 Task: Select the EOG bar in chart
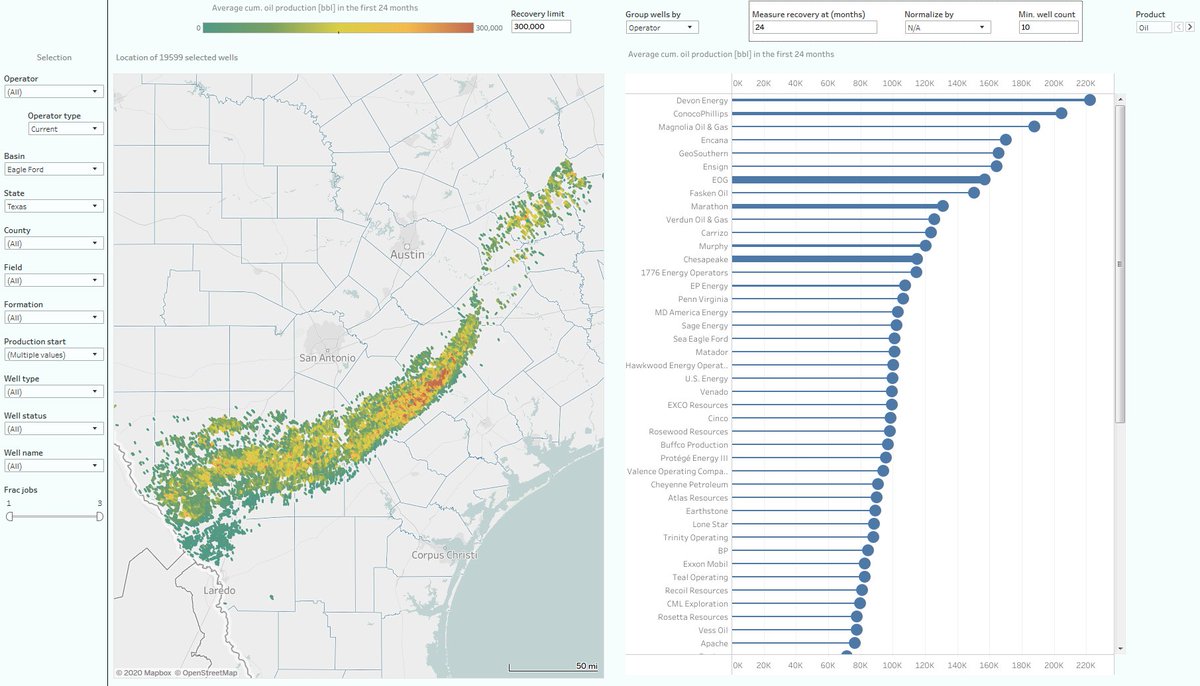click(858, 179)
